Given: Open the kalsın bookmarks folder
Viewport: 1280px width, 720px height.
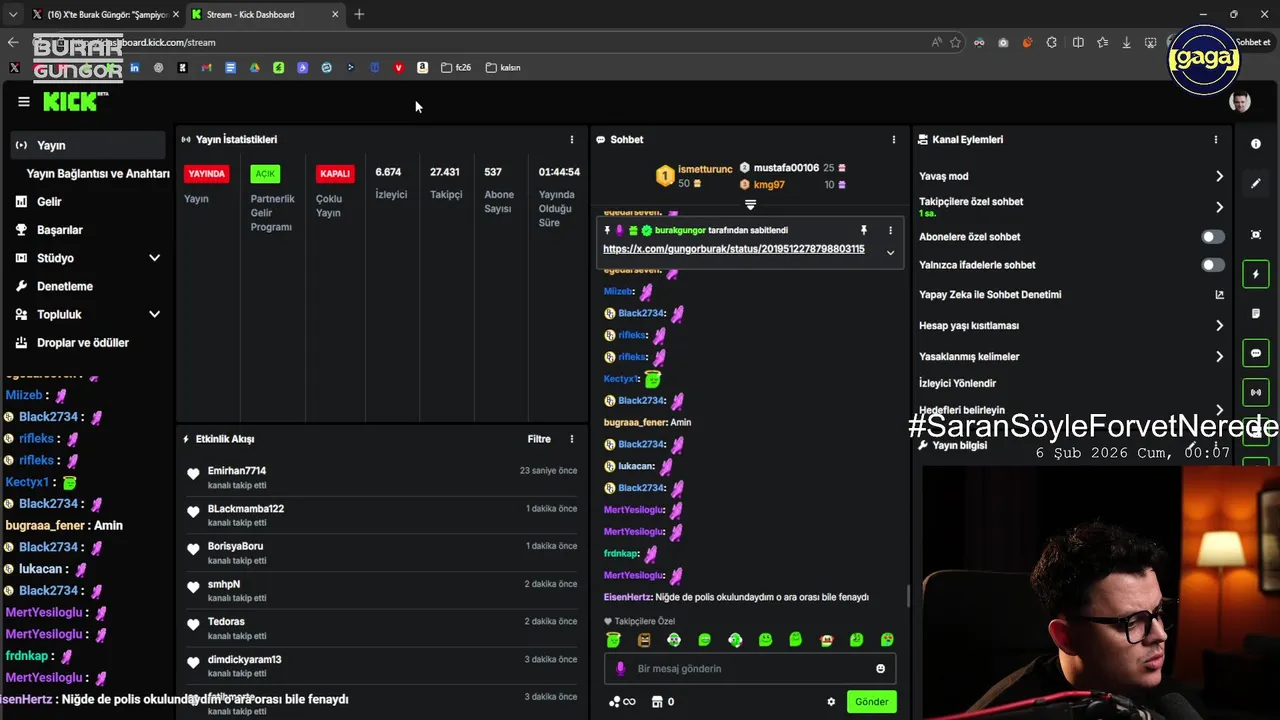Looking at the screenshot, I should (x=503, y=68).
